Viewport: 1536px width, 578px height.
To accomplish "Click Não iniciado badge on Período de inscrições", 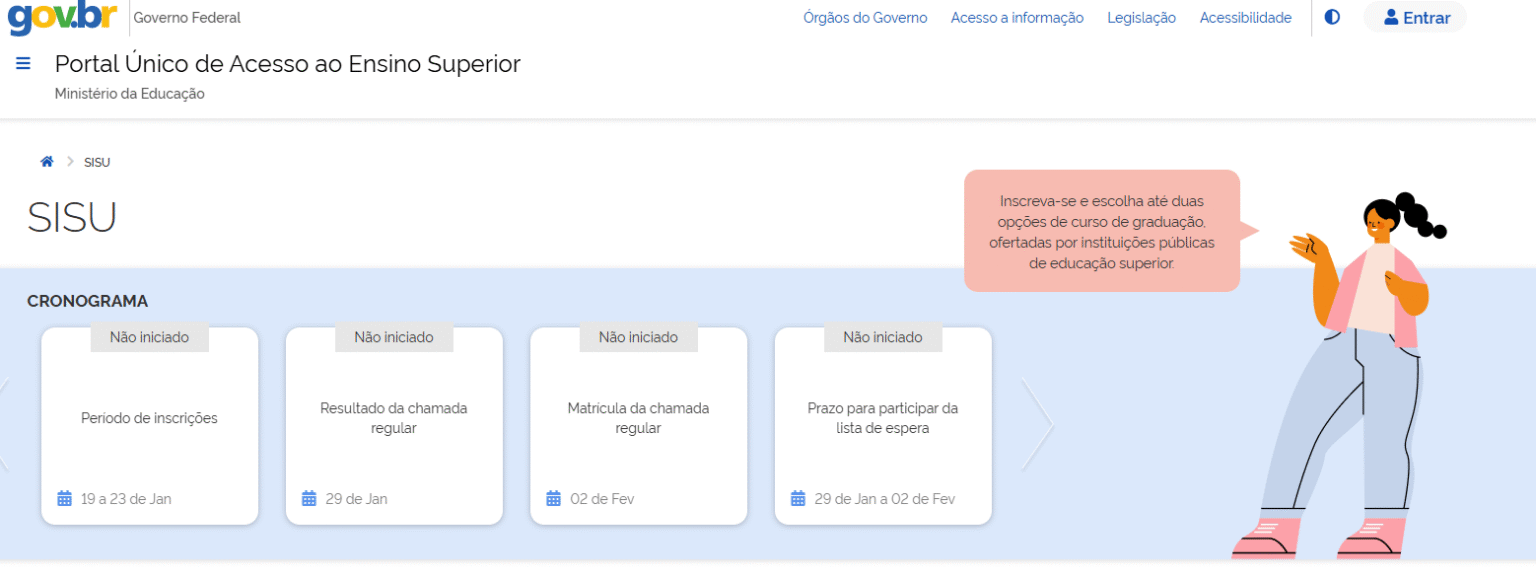I will tap(150, 338).
